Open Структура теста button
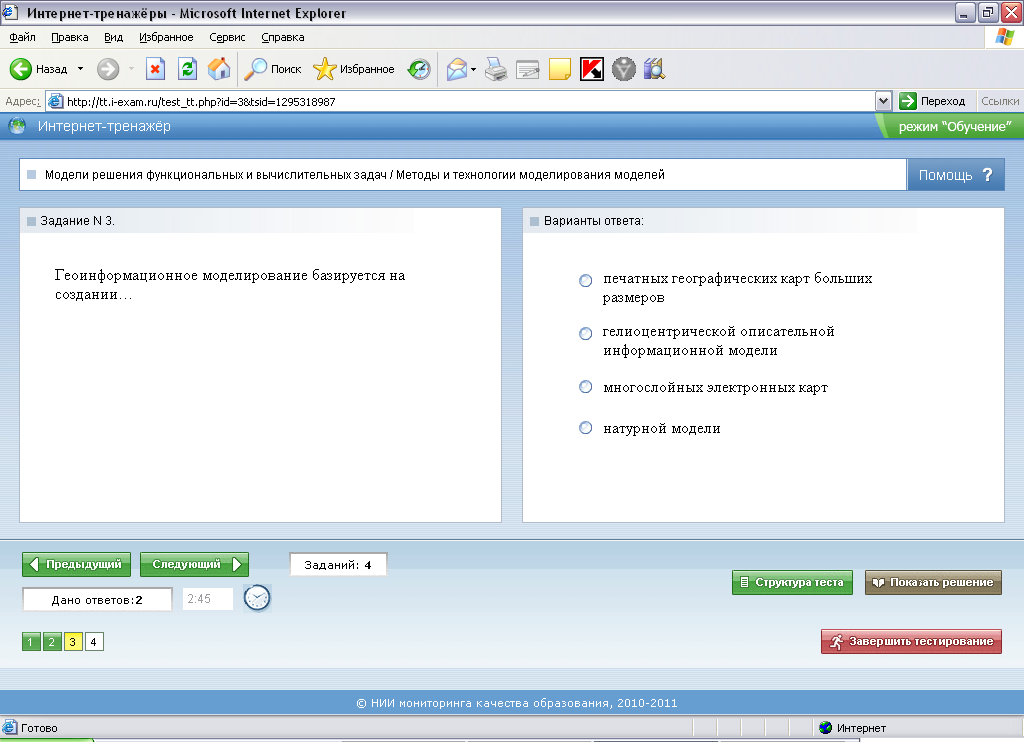The height and width of the screenshot is (742, 1024). (x=792, y=582)
